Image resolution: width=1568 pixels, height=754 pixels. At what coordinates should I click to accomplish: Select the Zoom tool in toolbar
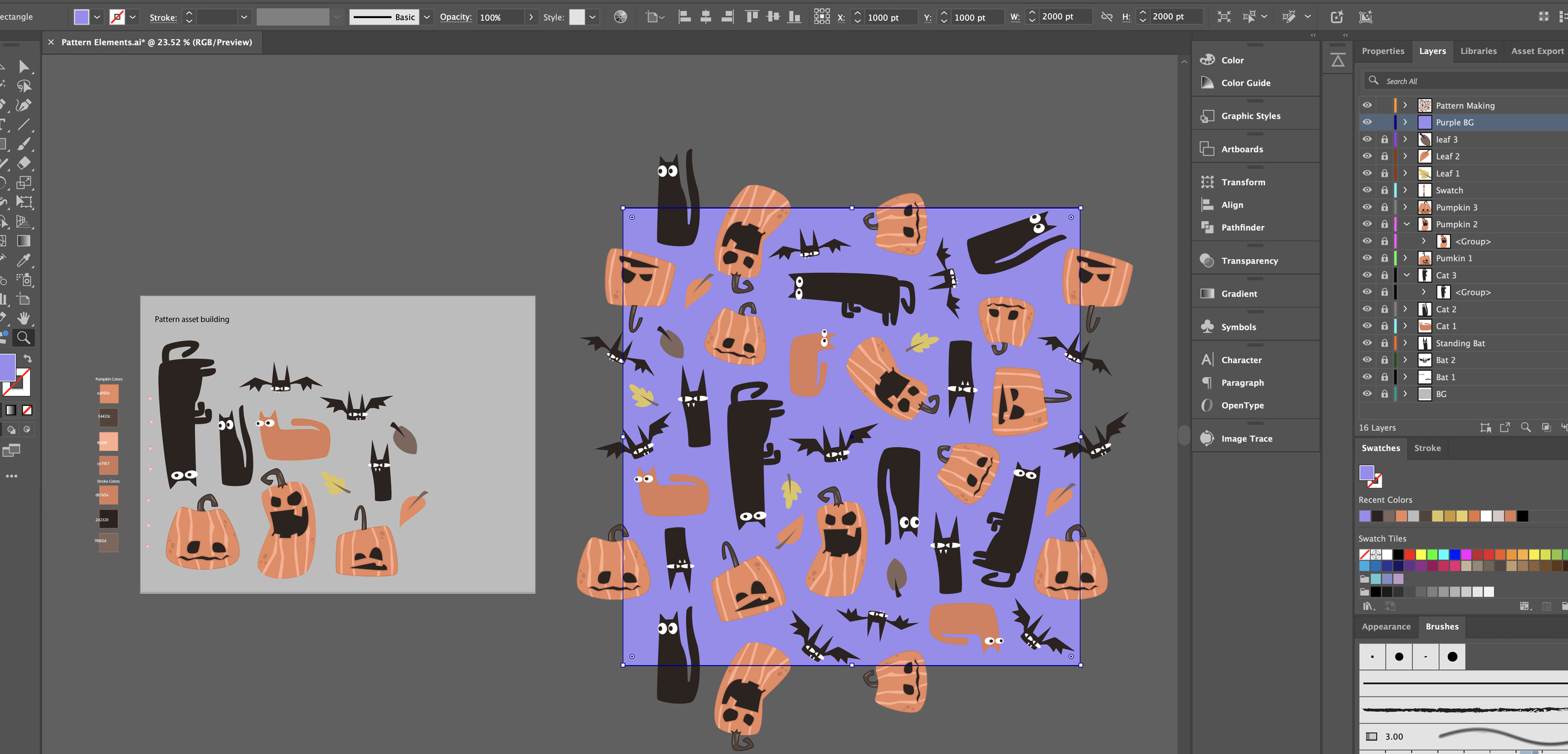tap(23, 338)
